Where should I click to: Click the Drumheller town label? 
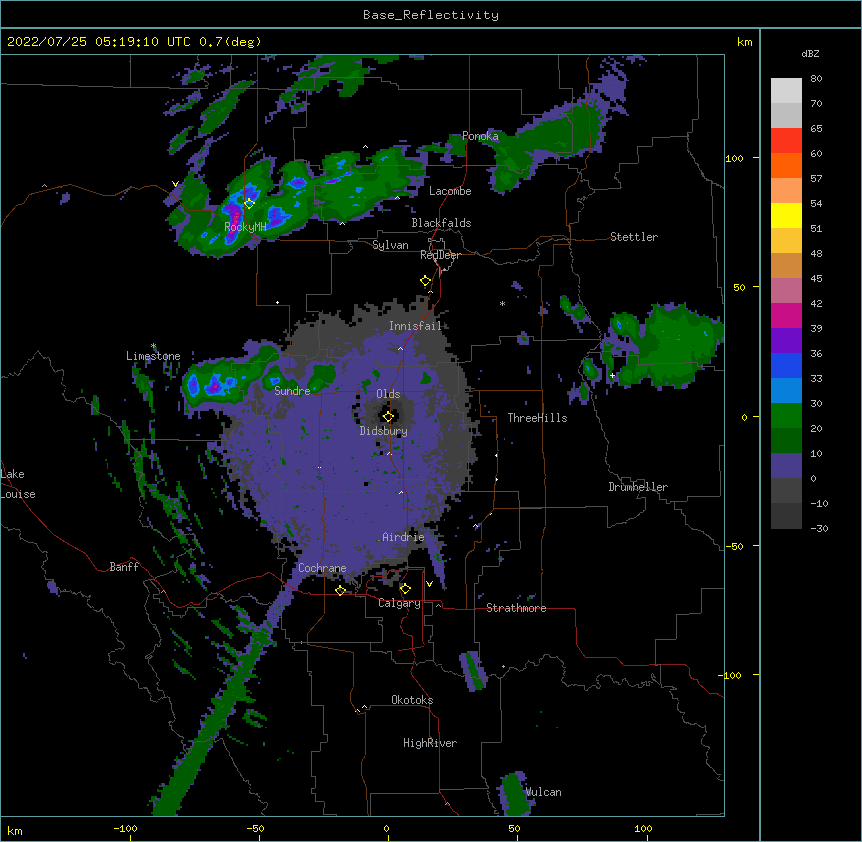click(x=638, y=487)
